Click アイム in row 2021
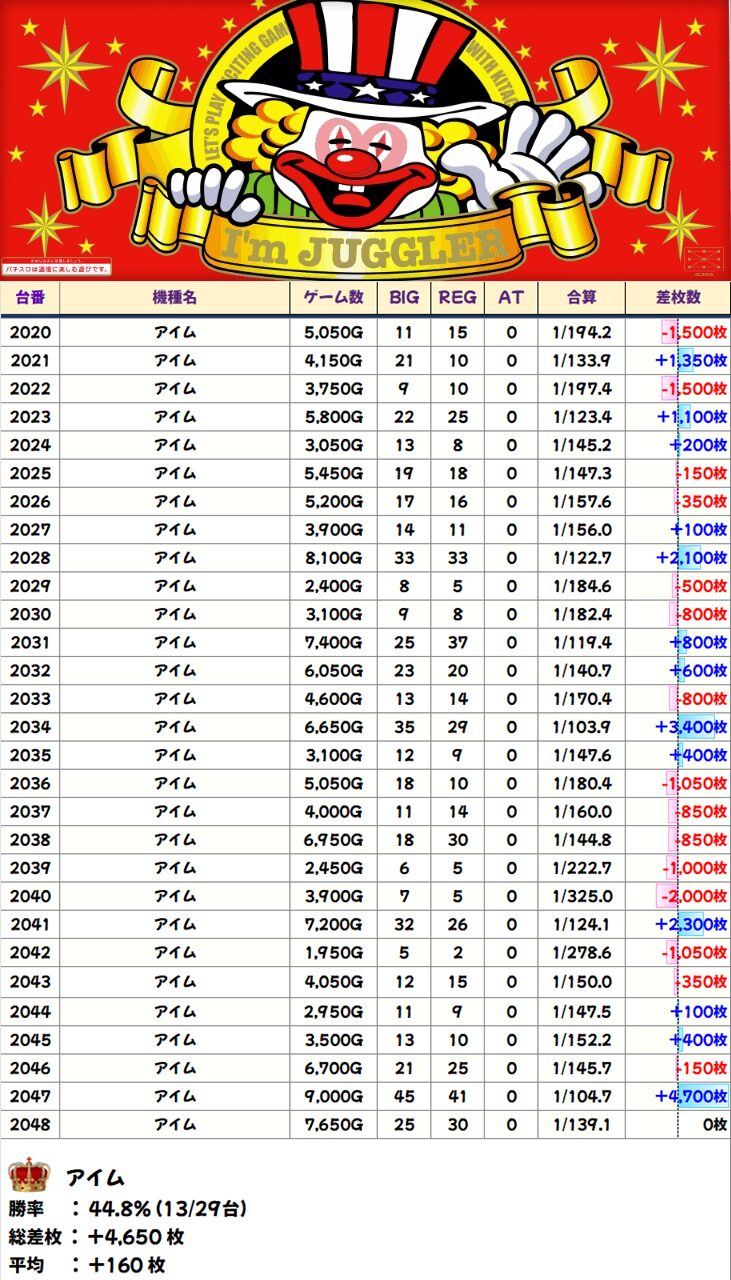 [x=175, y=360]
